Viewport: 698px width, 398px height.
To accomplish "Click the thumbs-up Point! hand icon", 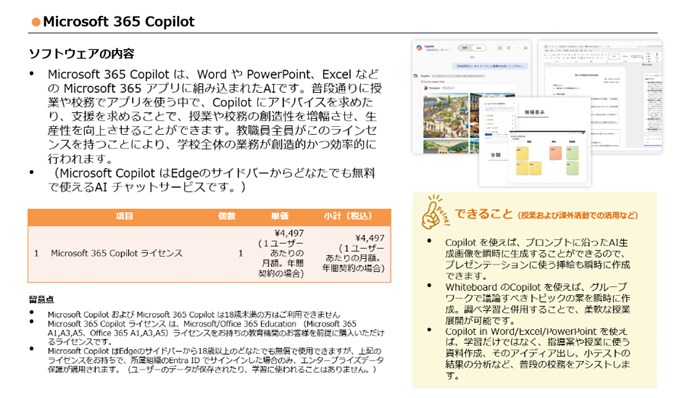I will [434, 212].
